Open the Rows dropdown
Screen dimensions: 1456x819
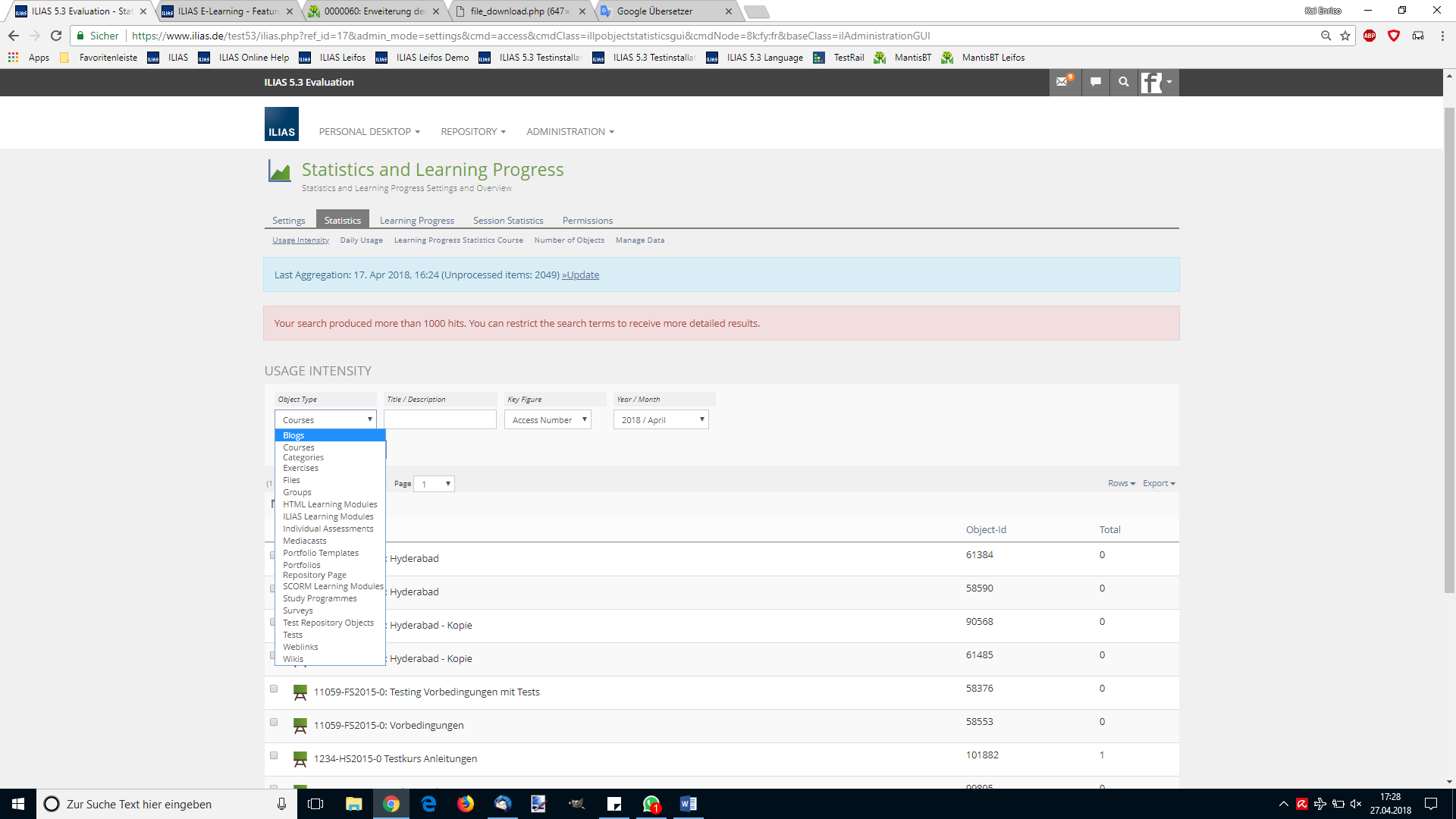coord(1121,483)
